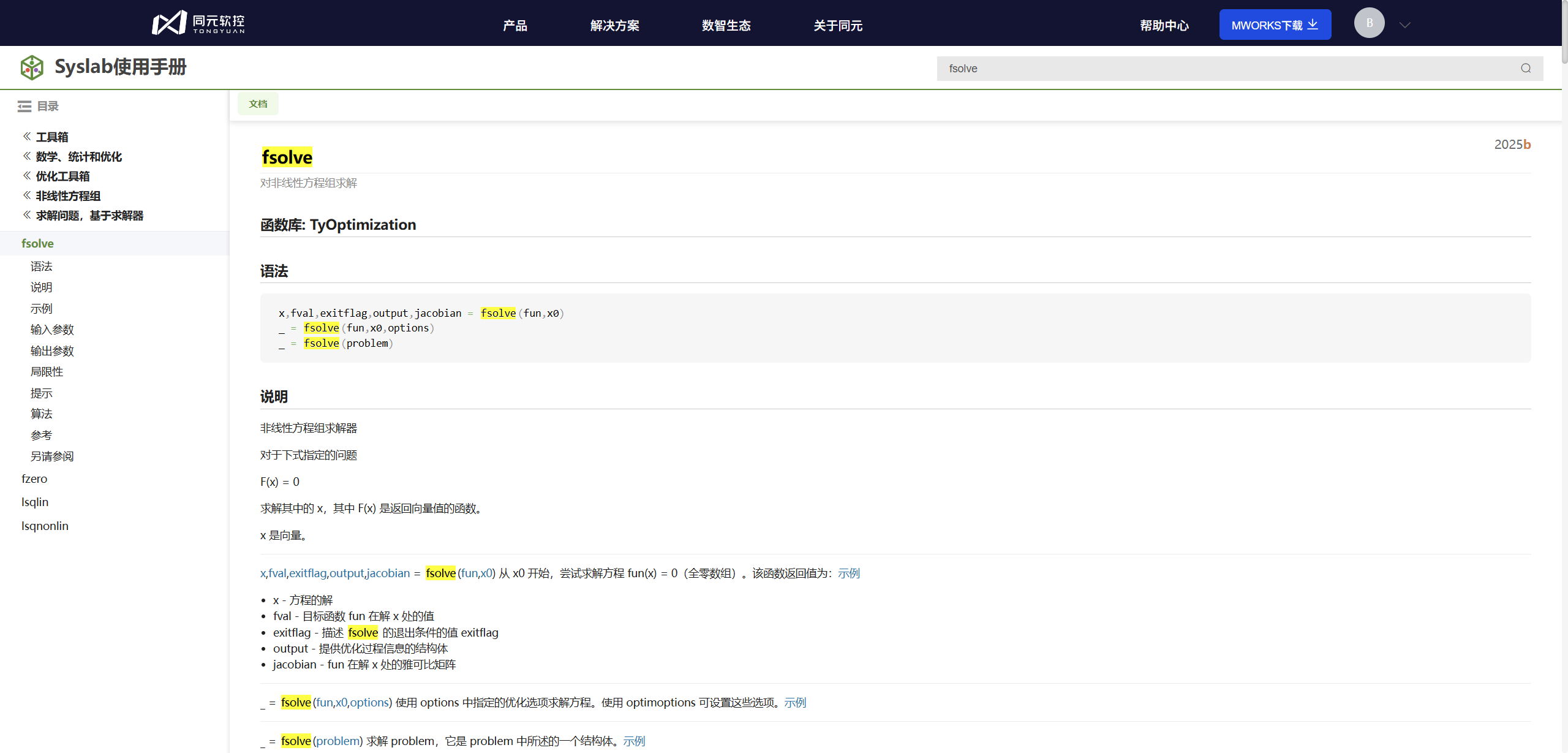Open the 关于同元 menu

click(x=837, y=26)
